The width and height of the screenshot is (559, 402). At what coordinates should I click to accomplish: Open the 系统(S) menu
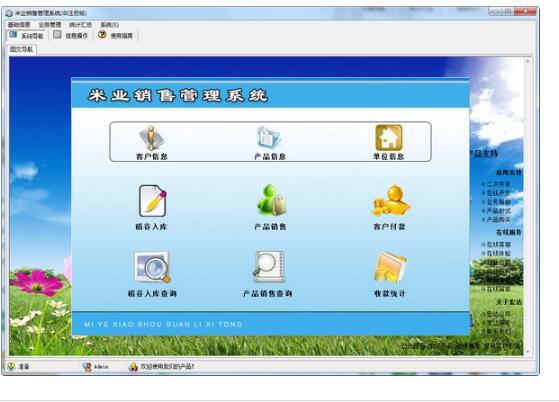click(x=110, y=25)
